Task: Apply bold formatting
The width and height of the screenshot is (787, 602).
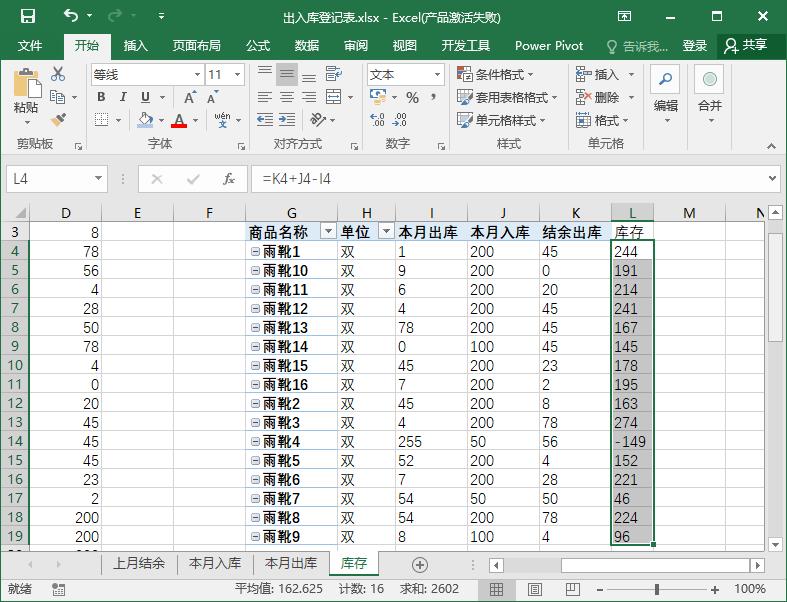Action: (101, 97)
